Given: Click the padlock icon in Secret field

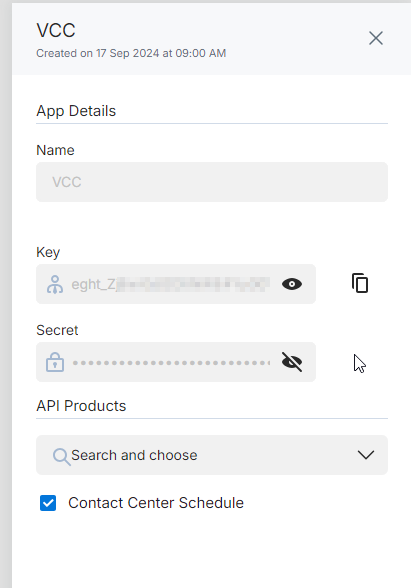Looking at the screenshot, I should 55,362.
